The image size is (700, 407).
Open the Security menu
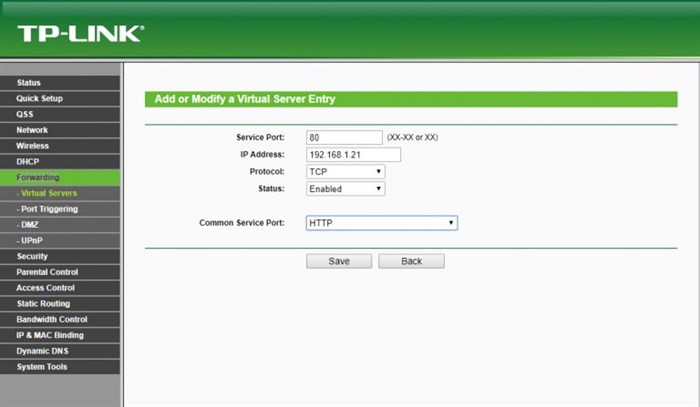(x=60, y=256)
